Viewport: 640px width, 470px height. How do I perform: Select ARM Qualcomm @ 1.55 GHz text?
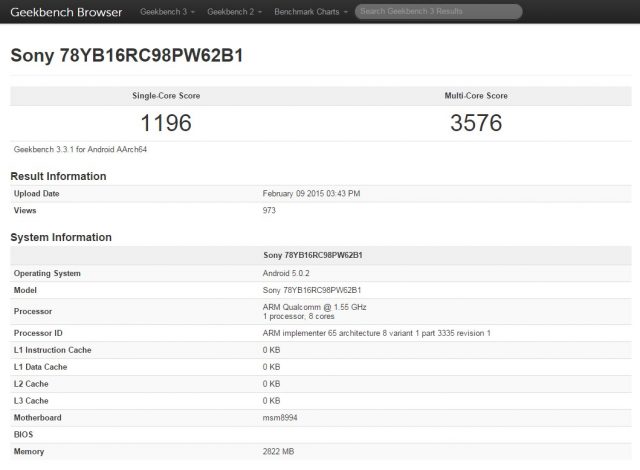[314, 307]
